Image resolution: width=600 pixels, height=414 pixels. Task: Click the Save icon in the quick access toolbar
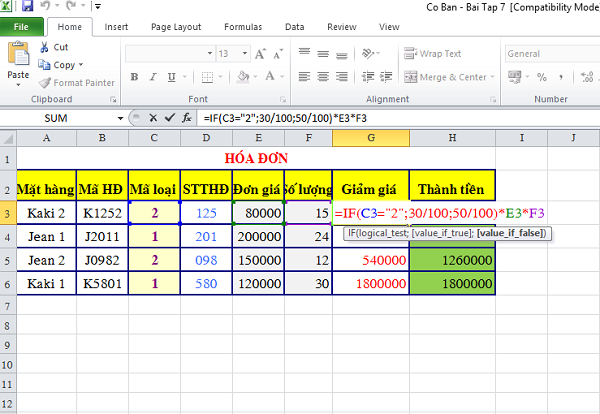pos(27,8)
